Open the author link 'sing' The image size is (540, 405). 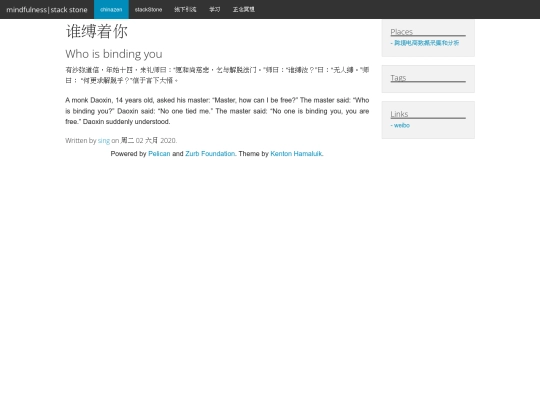104,141
